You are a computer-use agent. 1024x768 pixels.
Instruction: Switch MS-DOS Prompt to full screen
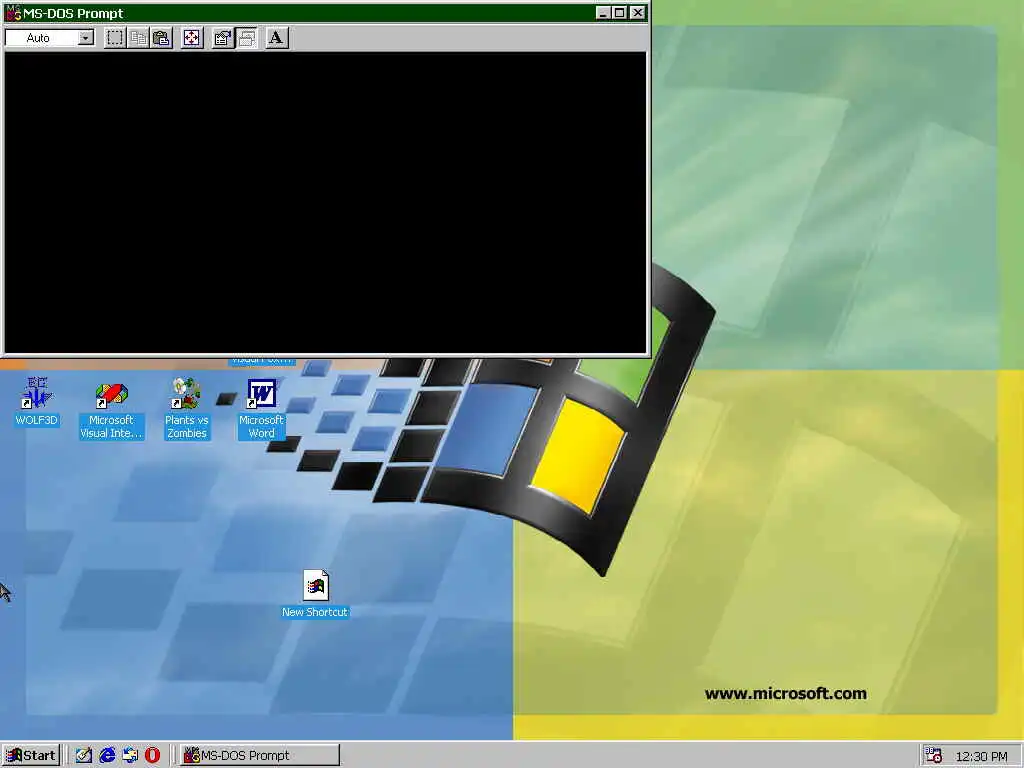[191, 38]
